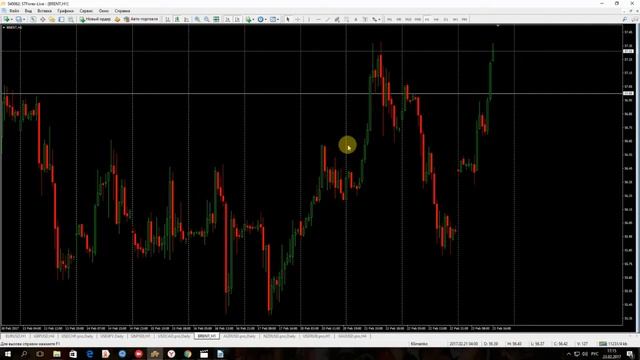Click the chart shift triangle marker
The width and height of the screenshot is (640, 360).
pos(498,26)
